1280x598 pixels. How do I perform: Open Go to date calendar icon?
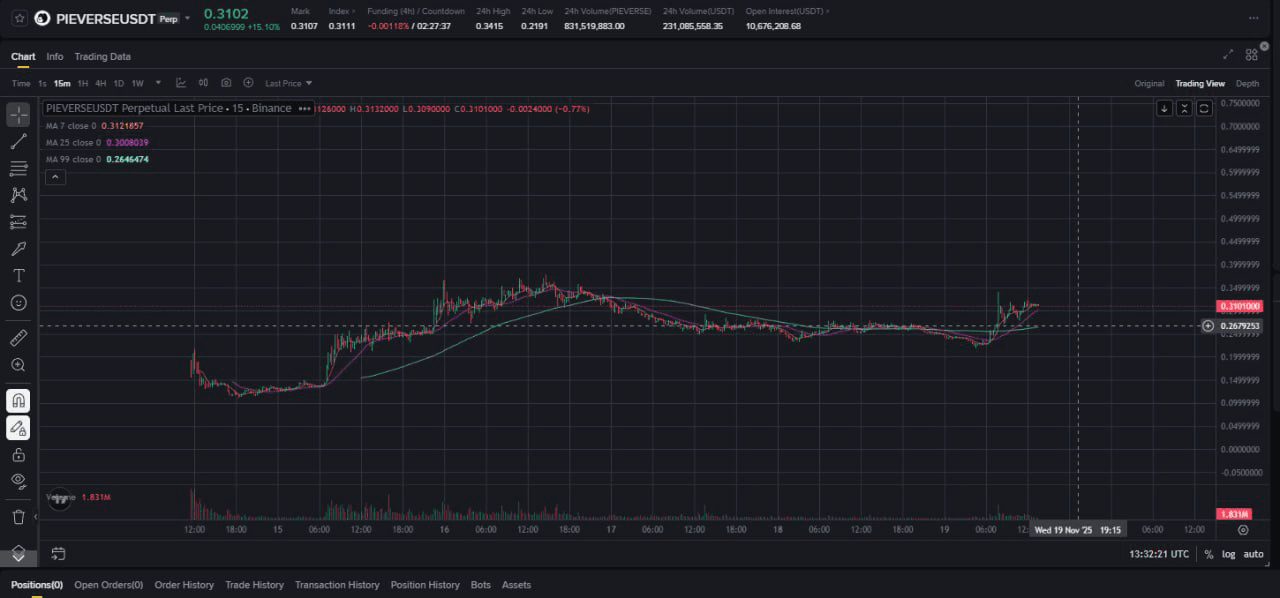(x=58, y=553)
